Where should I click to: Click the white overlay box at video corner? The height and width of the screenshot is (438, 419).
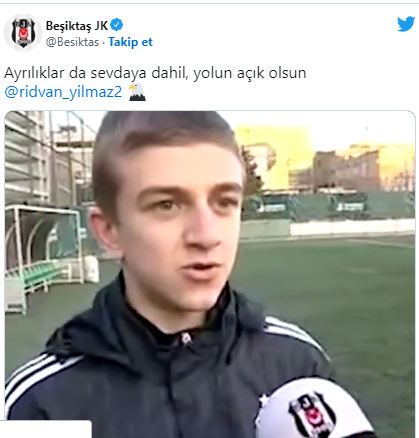click(x=46, y=429)
